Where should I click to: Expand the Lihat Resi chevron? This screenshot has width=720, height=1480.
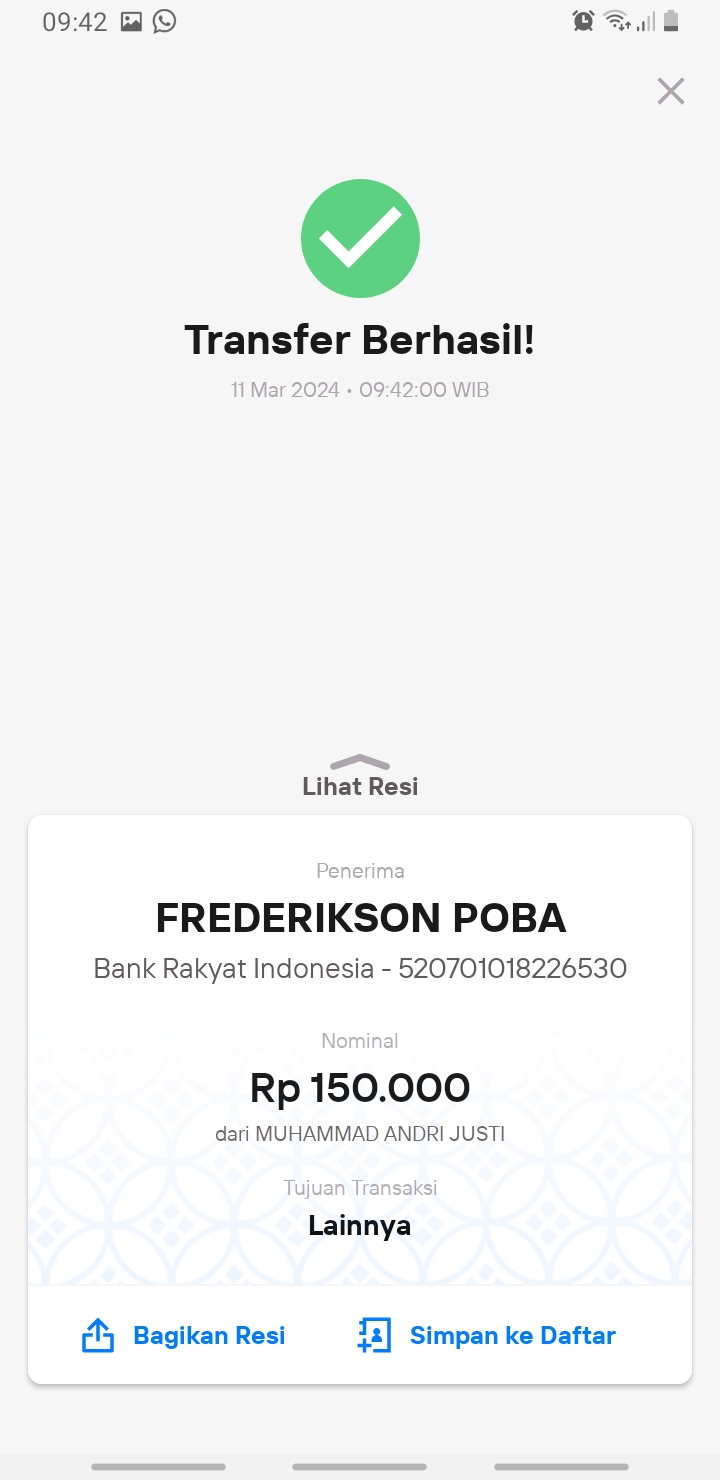(359, 762)
